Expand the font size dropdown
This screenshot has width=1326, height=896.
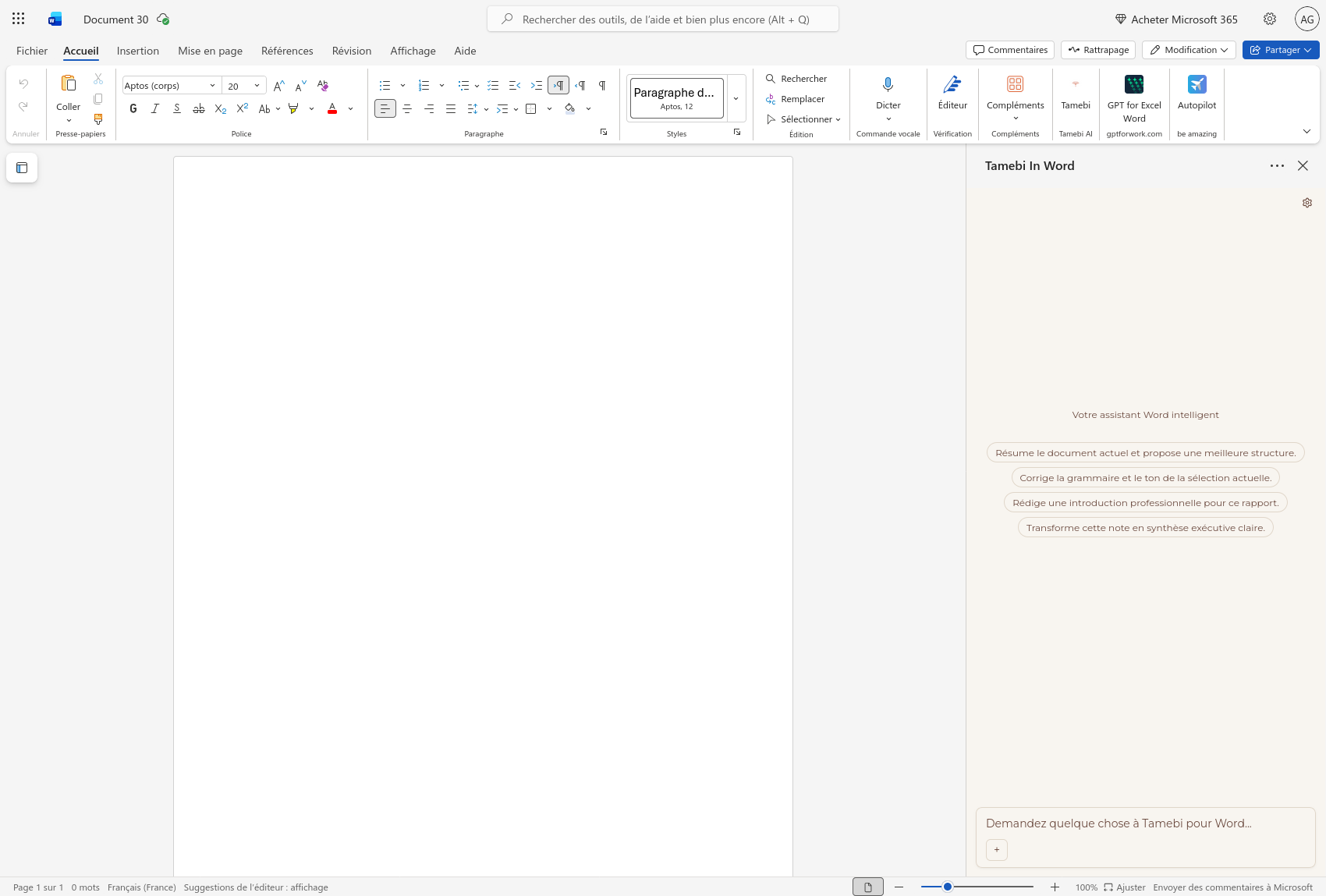(257, 86)
